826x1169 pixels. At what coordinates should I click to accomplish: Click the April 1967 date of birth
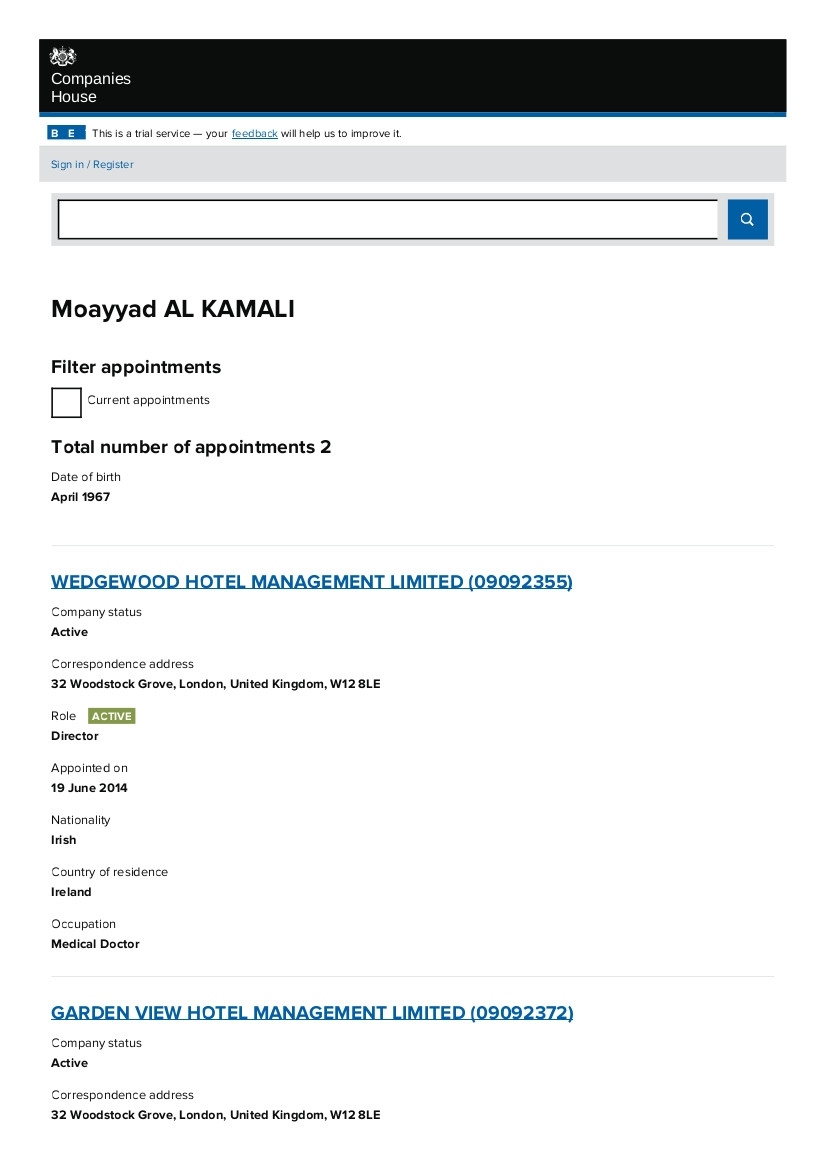pos(81,497)
